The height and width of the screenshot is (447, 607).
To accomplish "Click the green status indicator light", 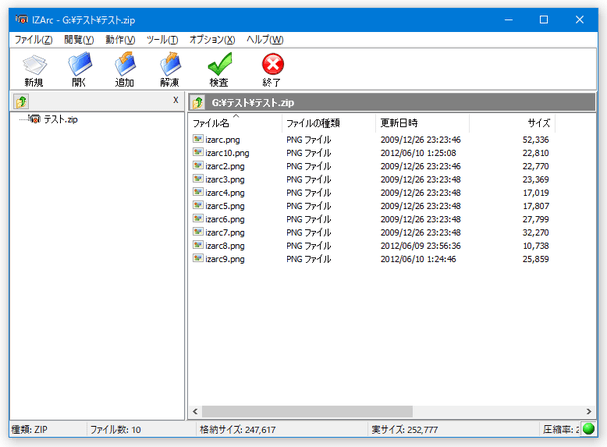I will click(x=588, y=429).
